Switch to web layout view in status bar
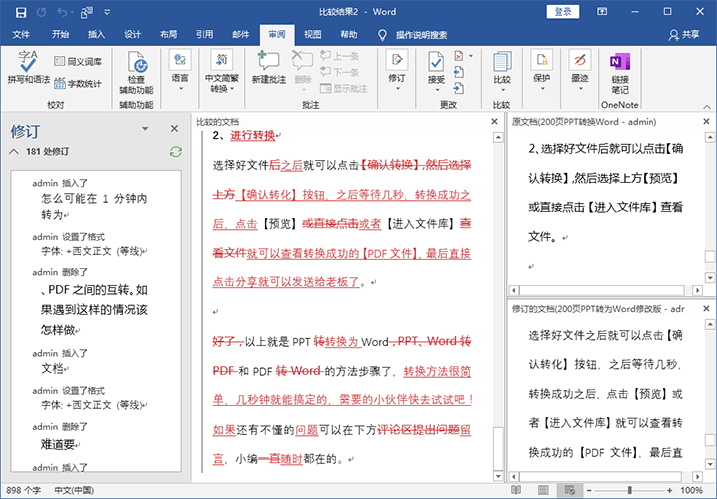 (569, 491)
